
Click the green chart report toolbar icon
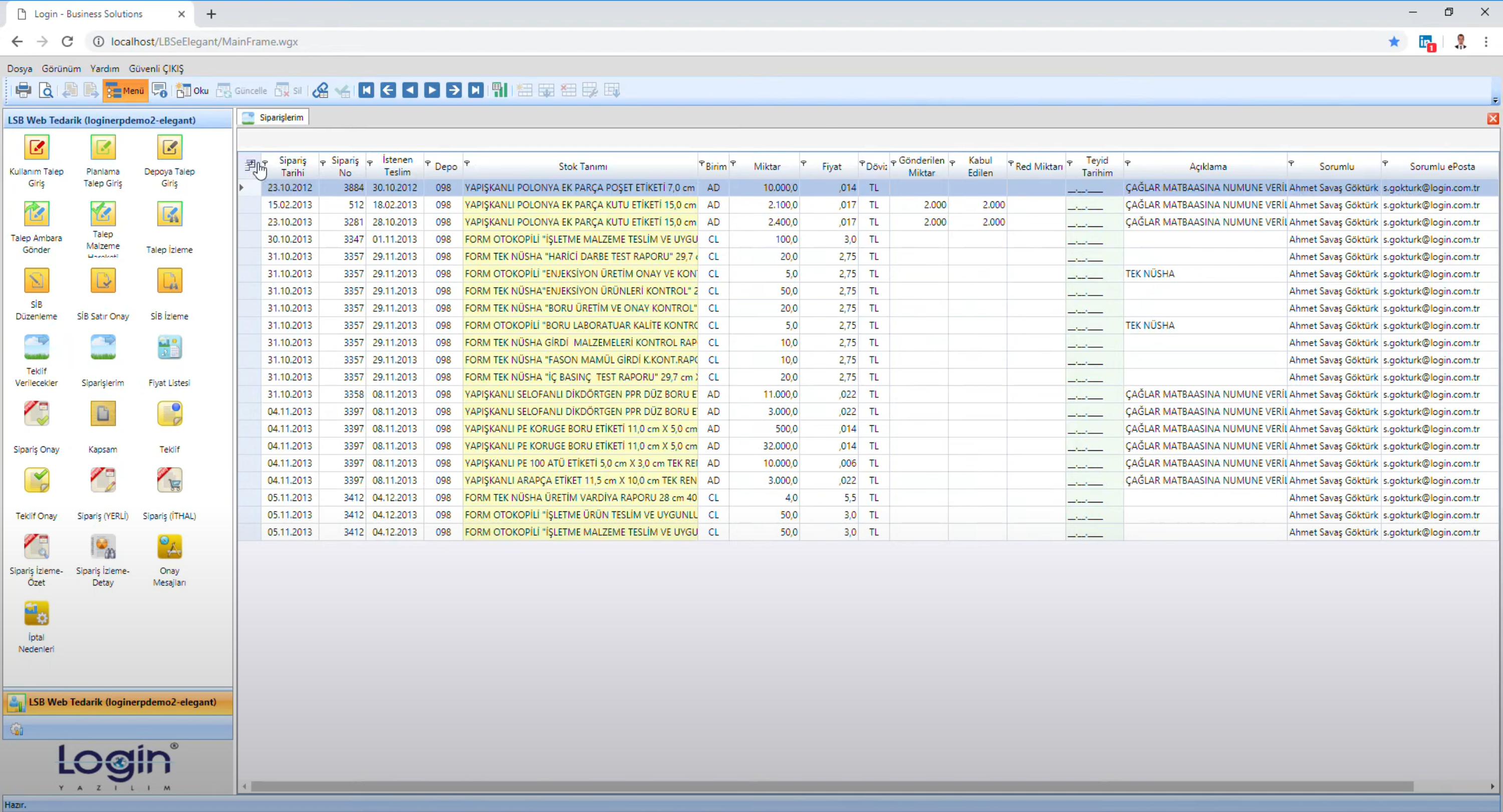coord(499,90)
